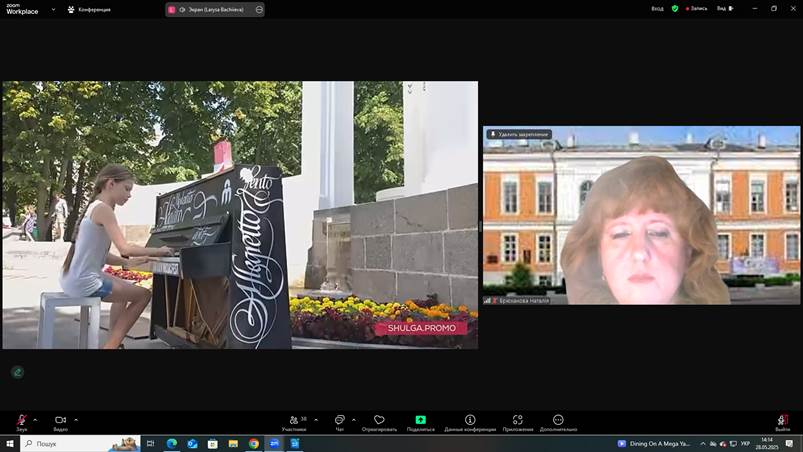Click the Выйти leave meeting button
803x452 pixels.
coord(782,421)
